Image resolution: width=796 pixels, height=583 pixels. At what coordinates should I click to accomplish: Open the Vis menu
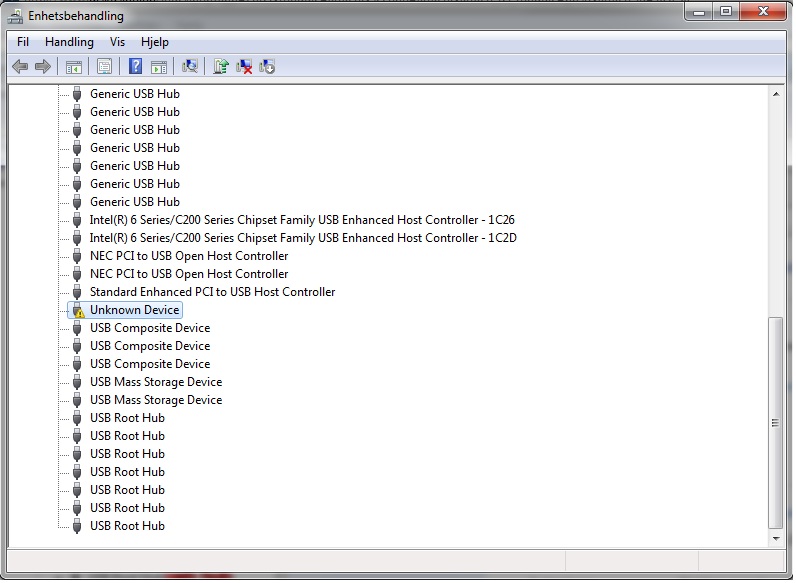point(117,42)
